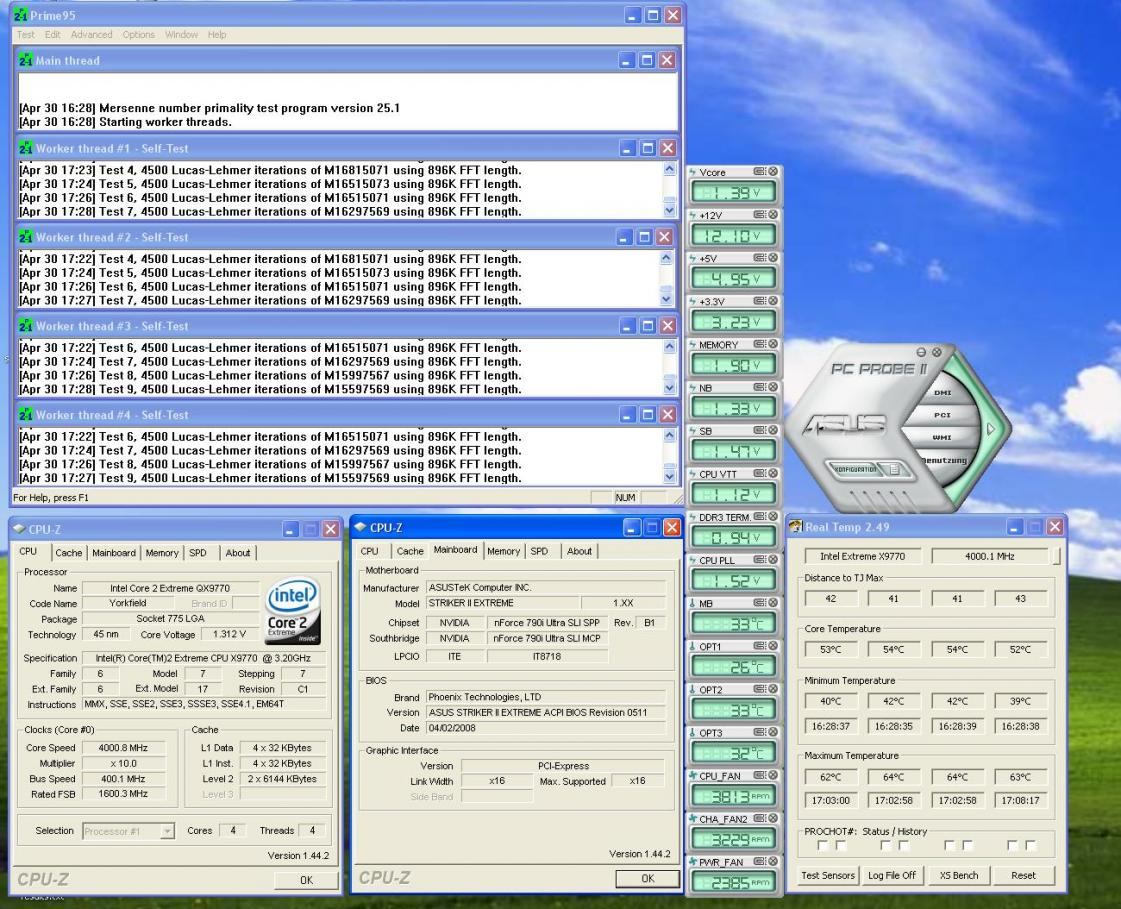Click Reset in Real Temp
The width and height of the screenshot is (1121, 909).
1023,875
